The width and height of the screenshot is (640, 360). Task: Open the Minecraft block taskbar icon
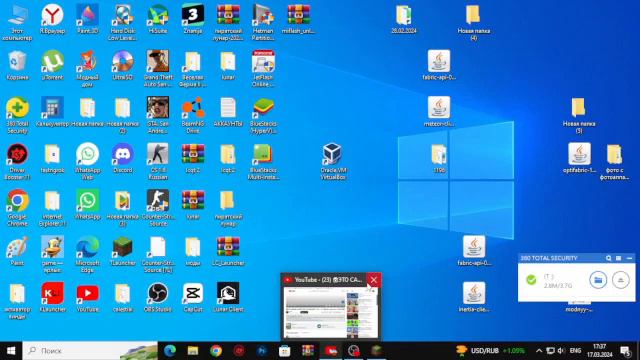point(376,351)
